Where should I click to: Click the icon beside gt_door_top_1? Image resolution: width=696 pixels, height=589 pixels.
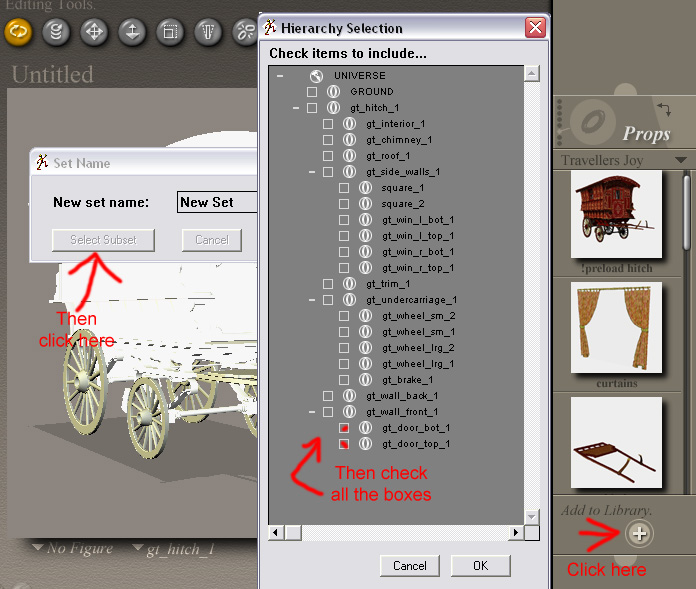pos(365,443)
